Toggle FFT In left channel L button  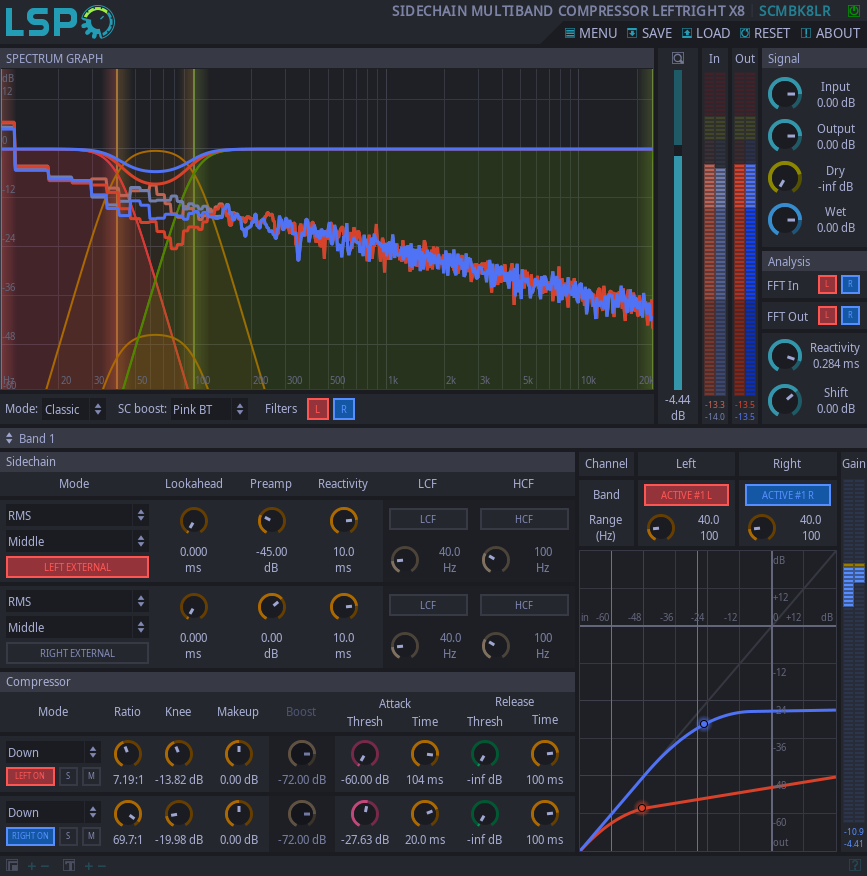827,284
